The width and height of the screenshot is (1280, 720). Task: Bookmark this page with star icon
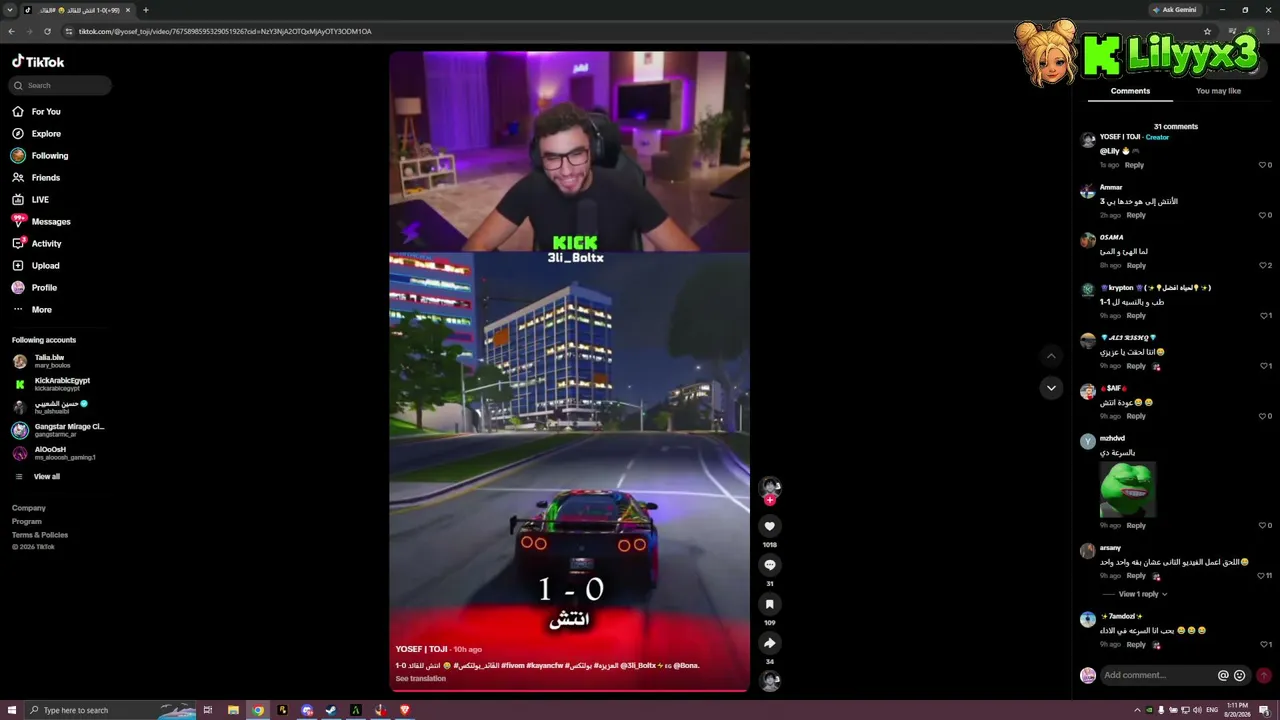(1207, 31)
